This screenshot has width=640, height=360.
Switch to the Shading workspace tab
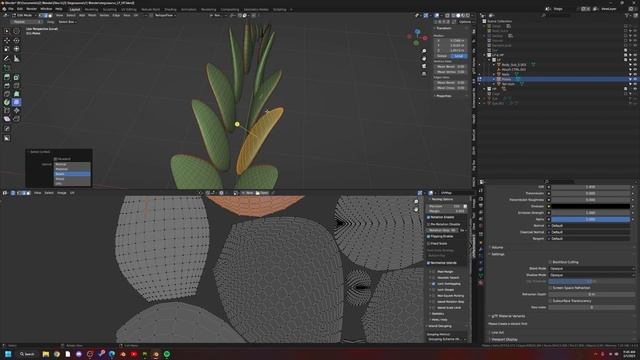pos(170,9)
